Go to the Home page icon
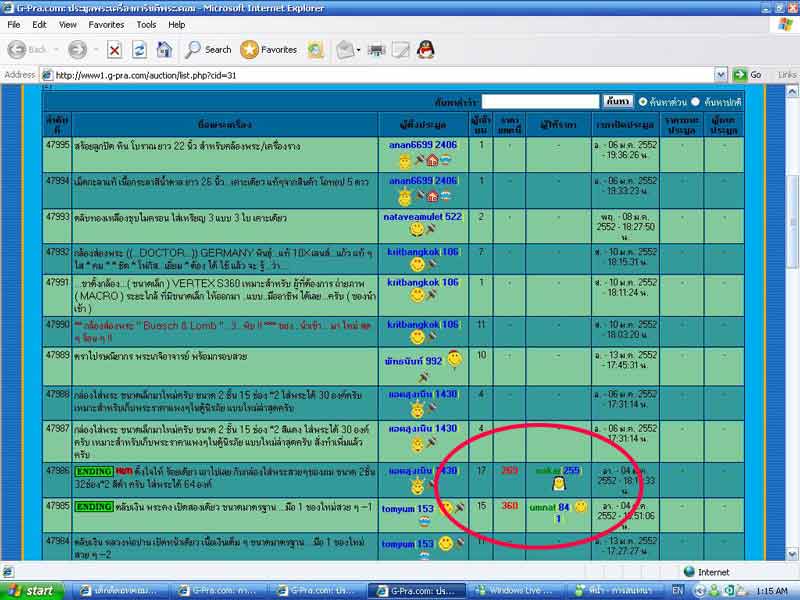This screenshot has height=600, width=800. (x=164, y=49)
